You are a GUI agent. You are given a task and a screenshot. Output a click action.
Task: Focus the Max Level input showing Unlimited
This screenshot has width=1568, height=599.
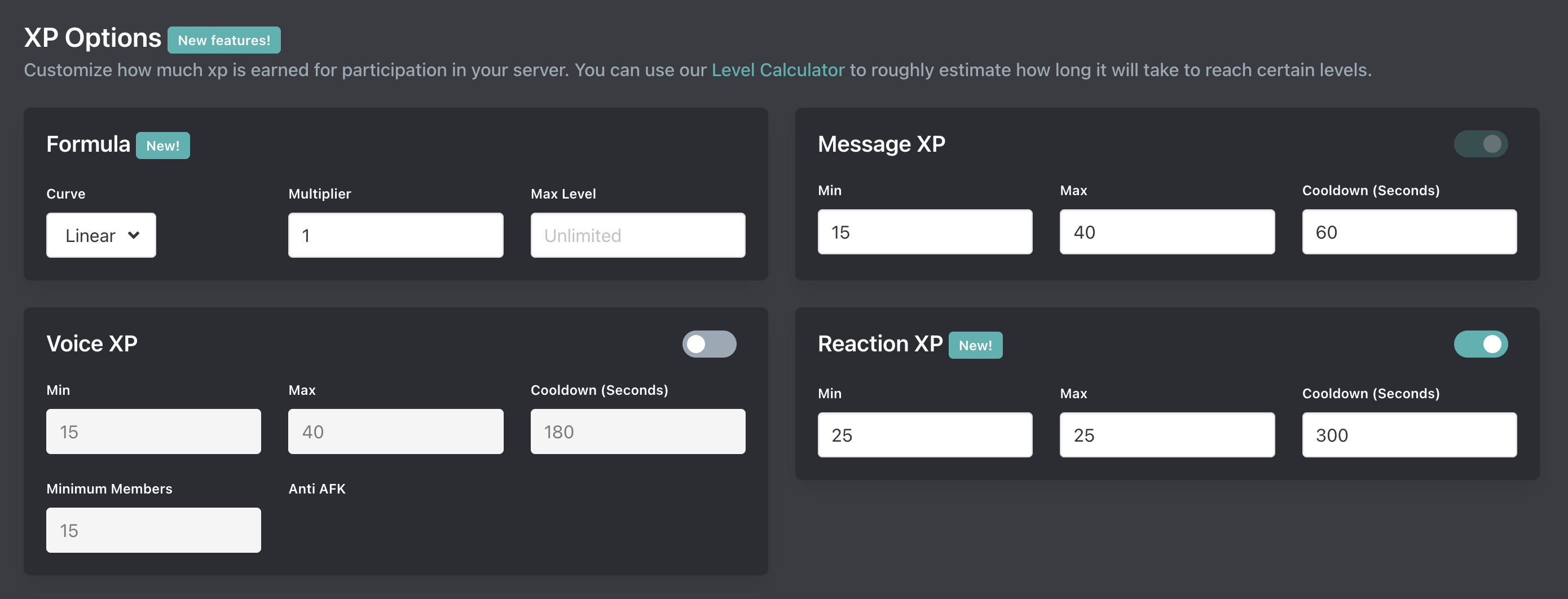coord(637,235)
